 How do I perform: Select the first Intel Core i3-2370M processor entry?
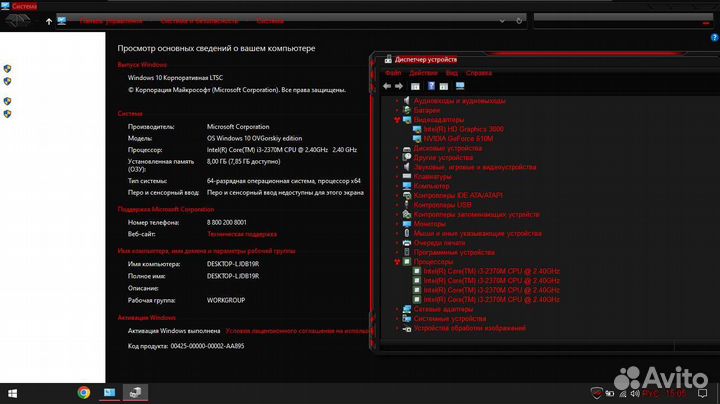point(491,271)
